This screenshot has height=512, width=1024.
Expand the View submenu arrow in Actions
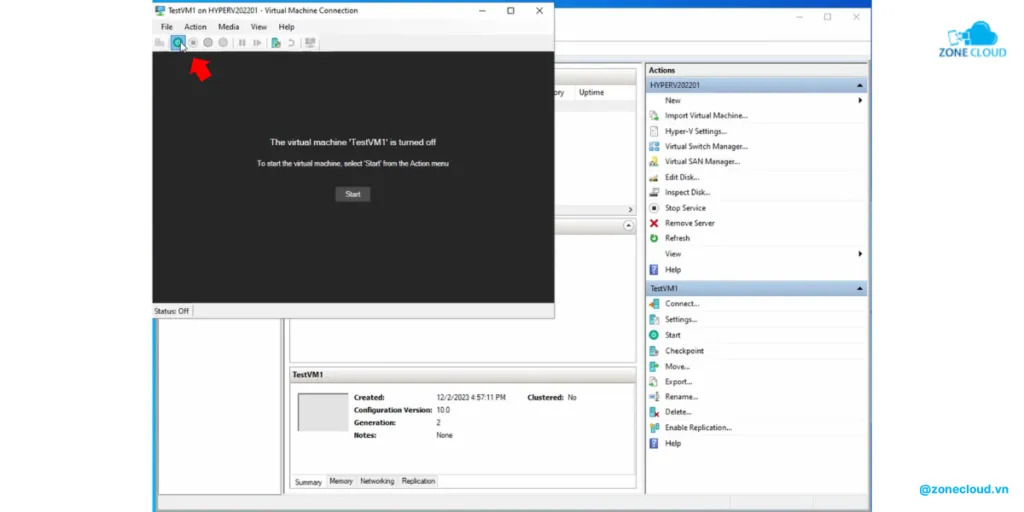pyautogui.click(x=860, y=253)
